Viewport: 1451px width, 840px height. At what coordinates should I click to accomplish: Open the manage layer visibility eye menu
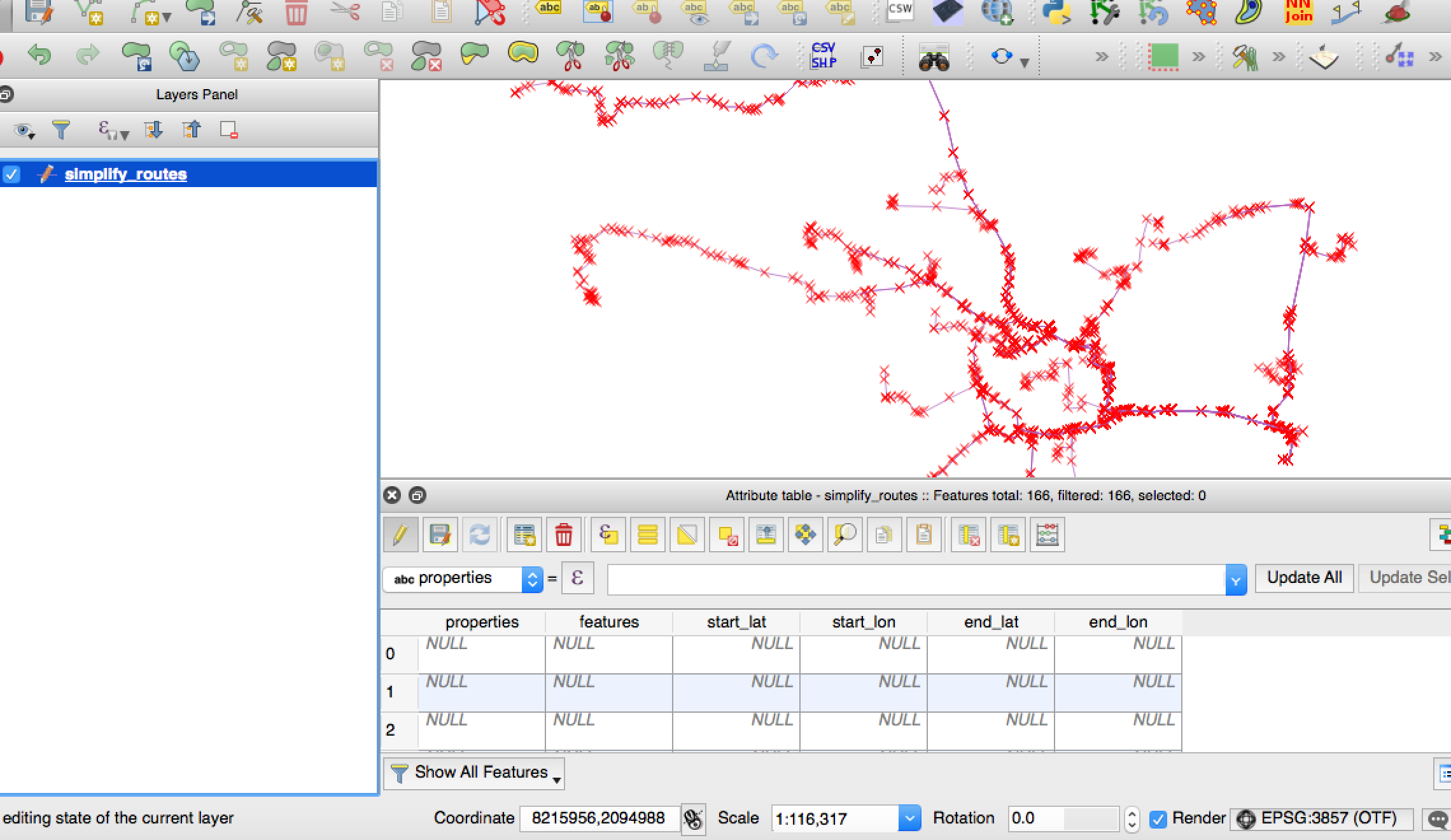(x=24, y=131)
